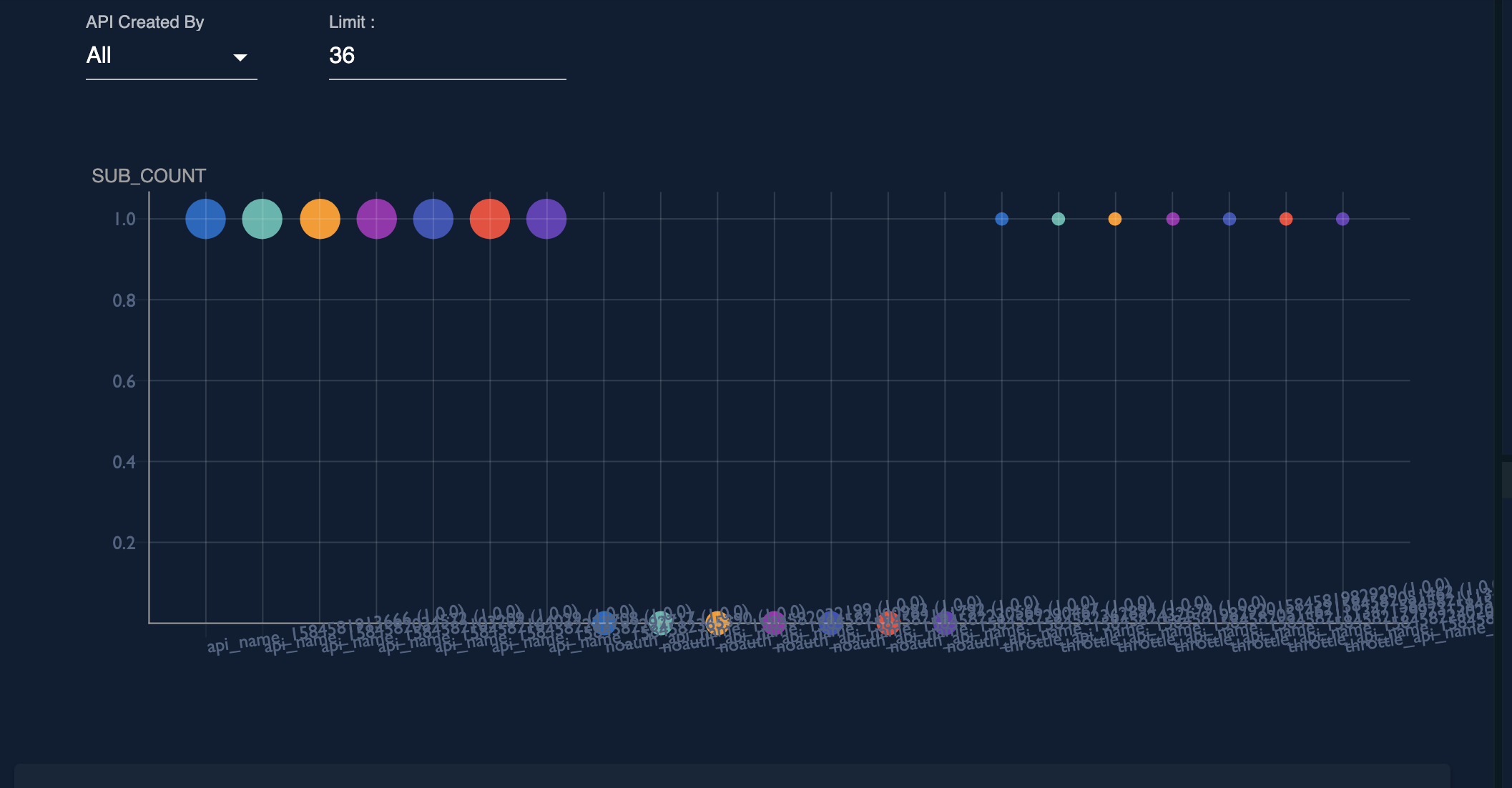Image resolution: width=1512 pixels, height=788 pixels.
Task: Click the large purple bubble at value 1.0
Action: (546, 219)
